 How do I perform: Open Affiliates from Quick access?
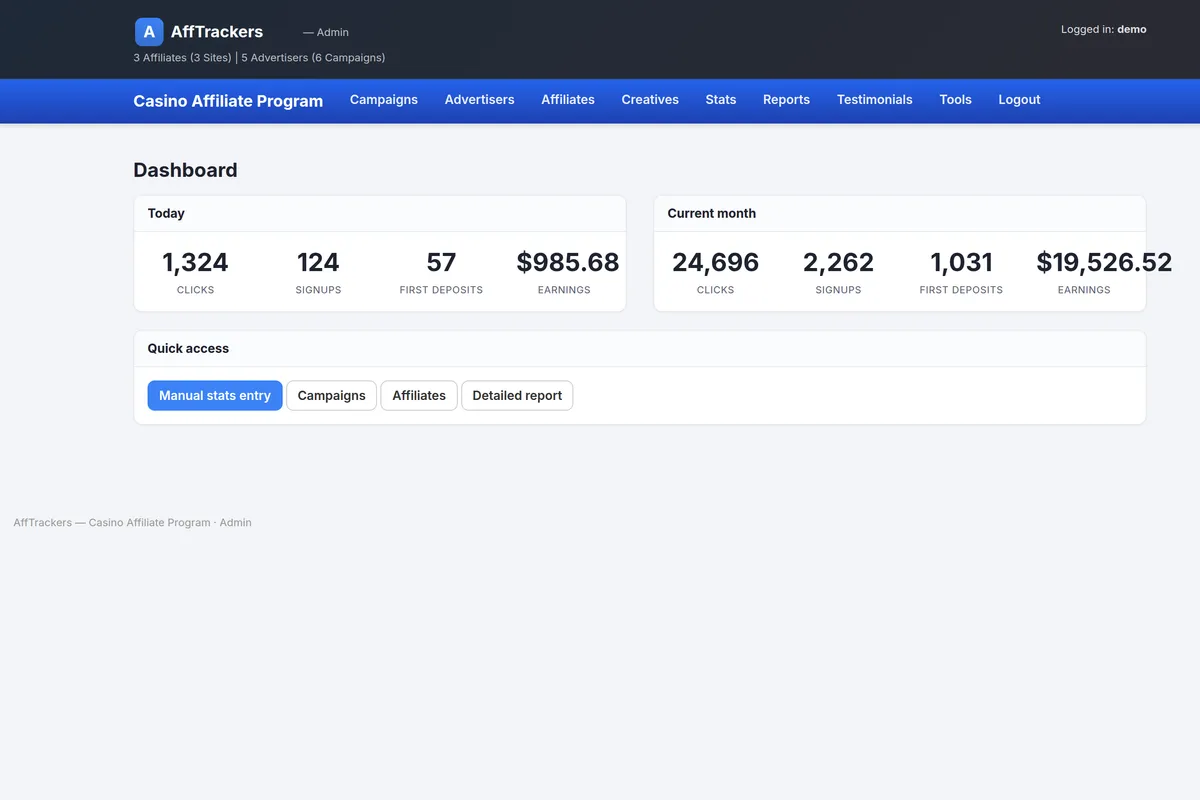pyautogui.click(x=419, y=396)
